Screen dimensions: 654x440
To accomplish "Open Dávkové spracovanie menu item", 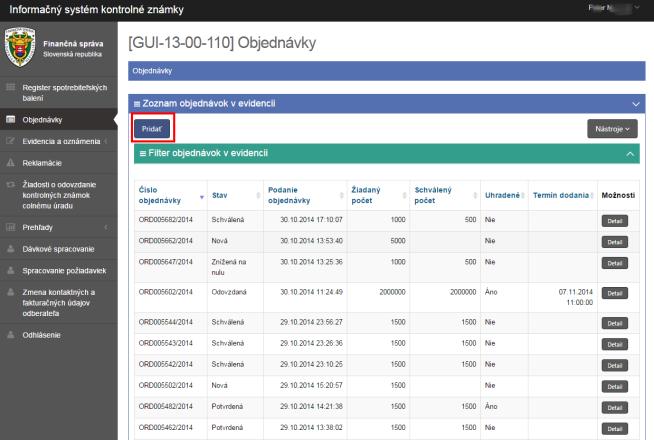I will pyautogui.click(x=59, y=249).
